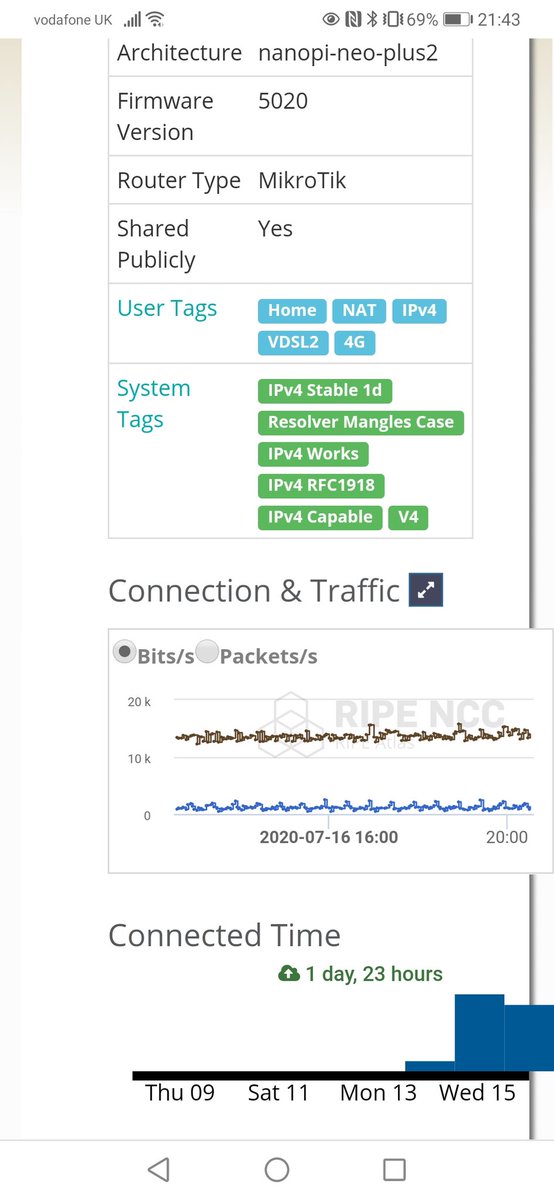Click the mobile signal strength icon
Screen dimensions: 554x1200
[132, 19]
